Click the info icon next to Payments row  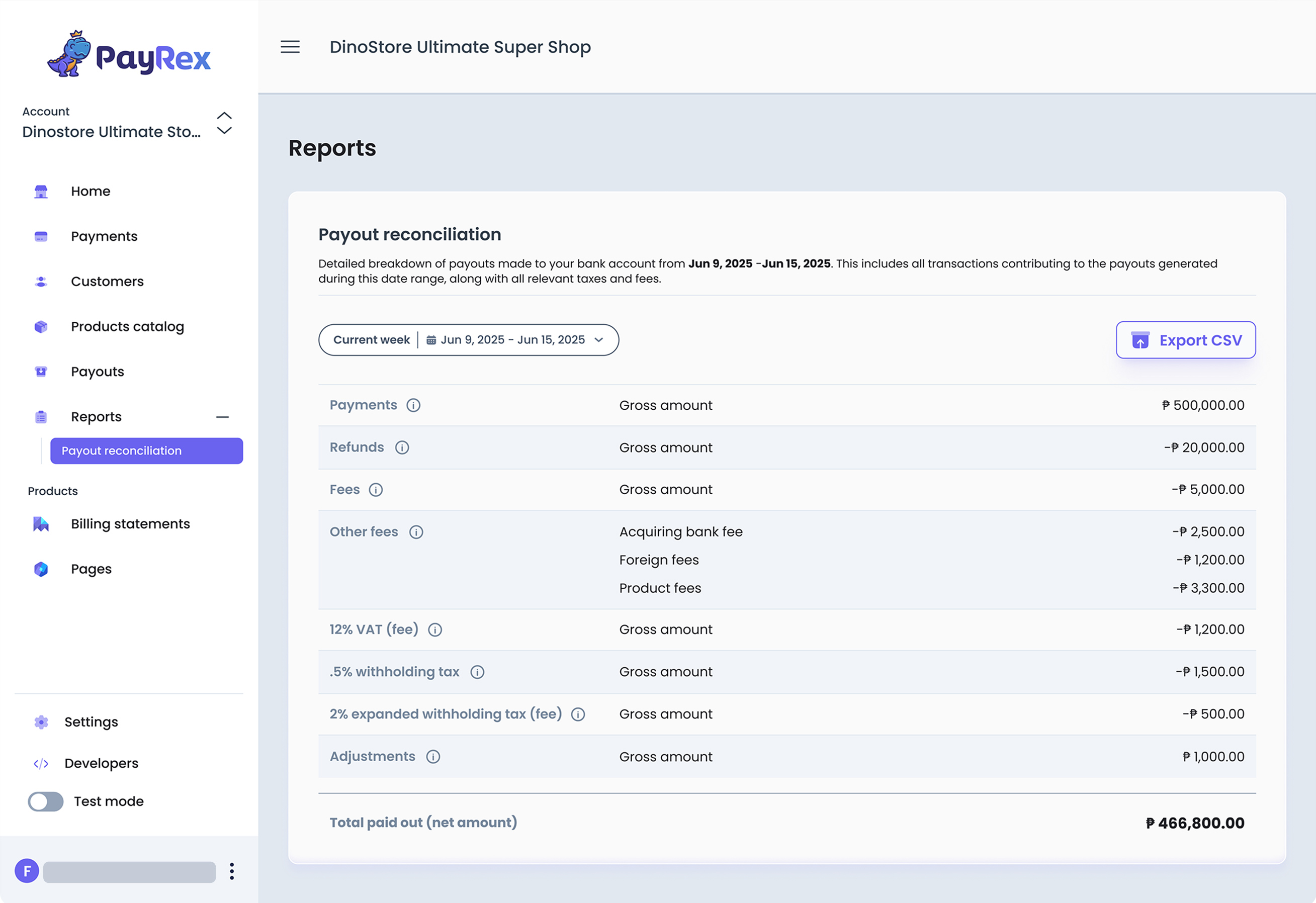coord(413,405)
